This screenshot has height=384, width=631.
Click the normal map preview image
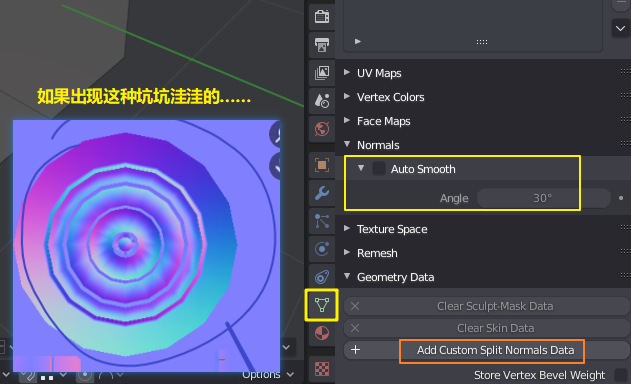point(146,246)
